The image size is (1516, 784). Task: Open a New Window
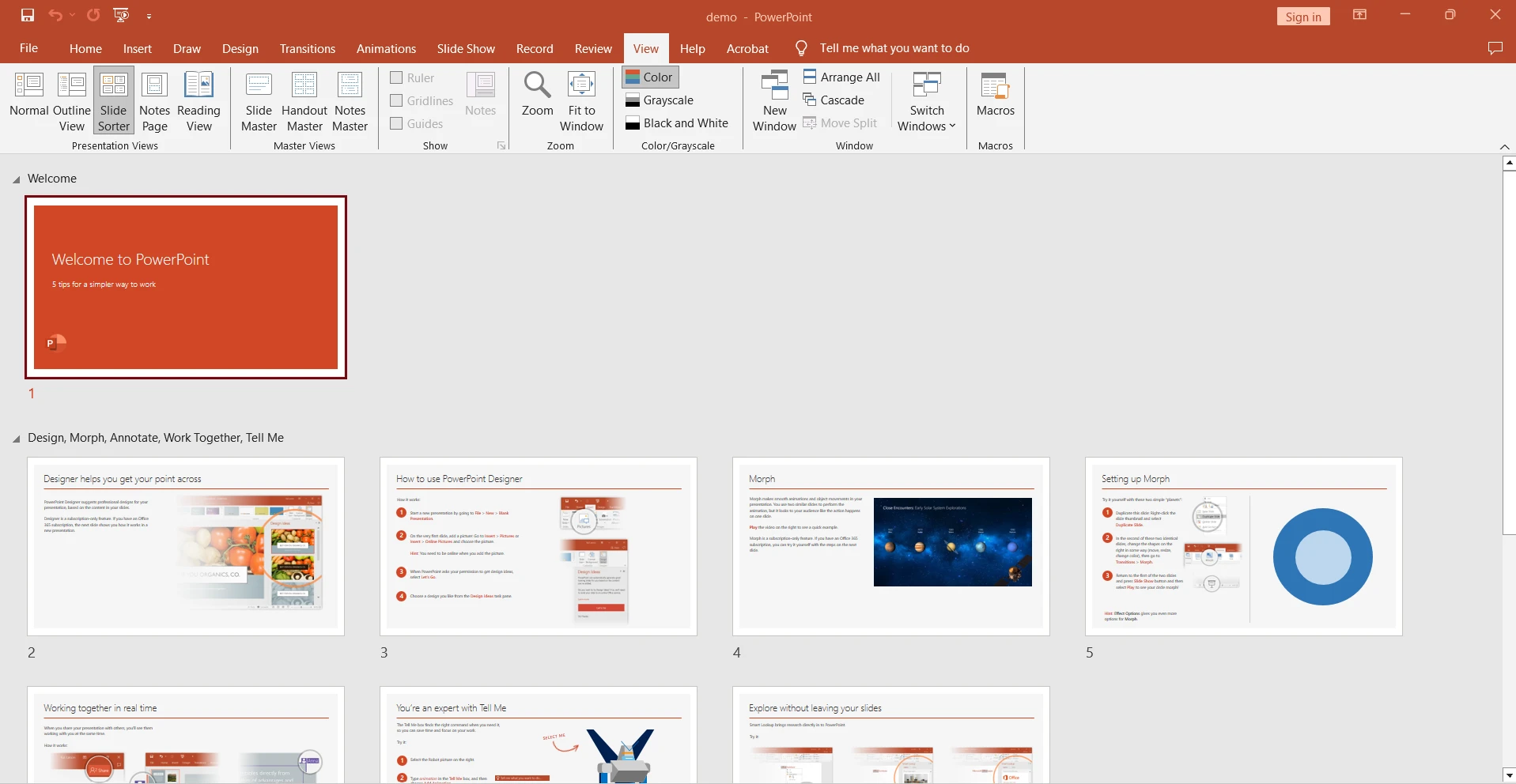point(774,101)
